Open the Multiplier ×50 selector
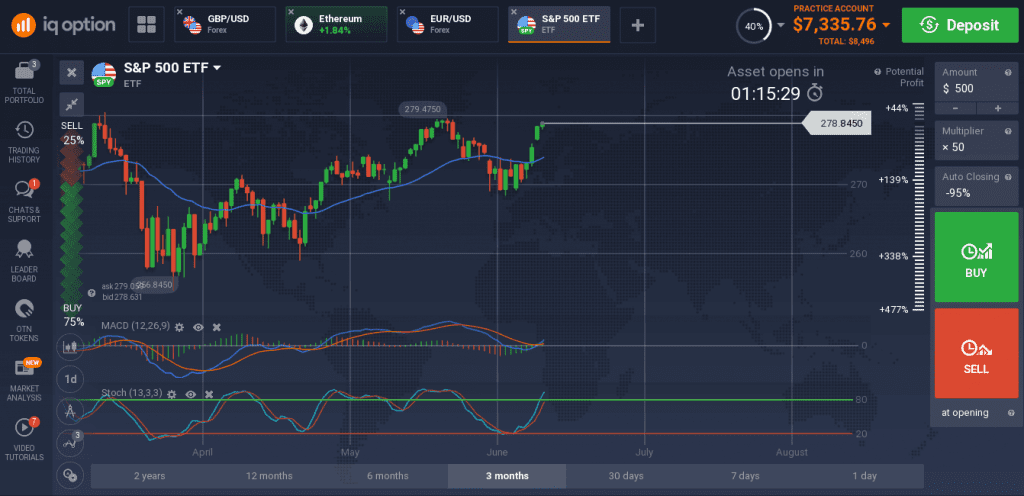This screenshot has width=1024, height=496. (x=976, y=140)
